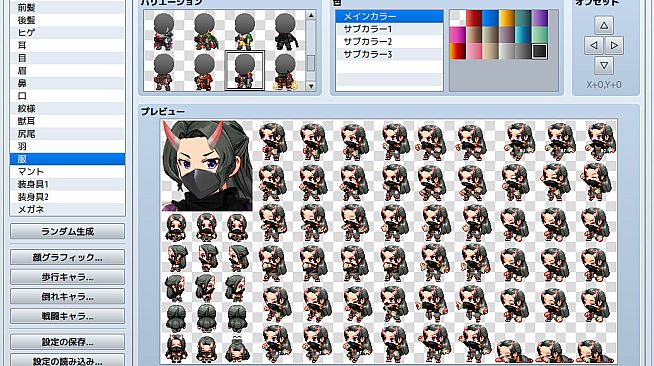Screen dimensions: 654x366
Task: Choose 尻尾 in the parts list
Action: (x=67, y=134)
